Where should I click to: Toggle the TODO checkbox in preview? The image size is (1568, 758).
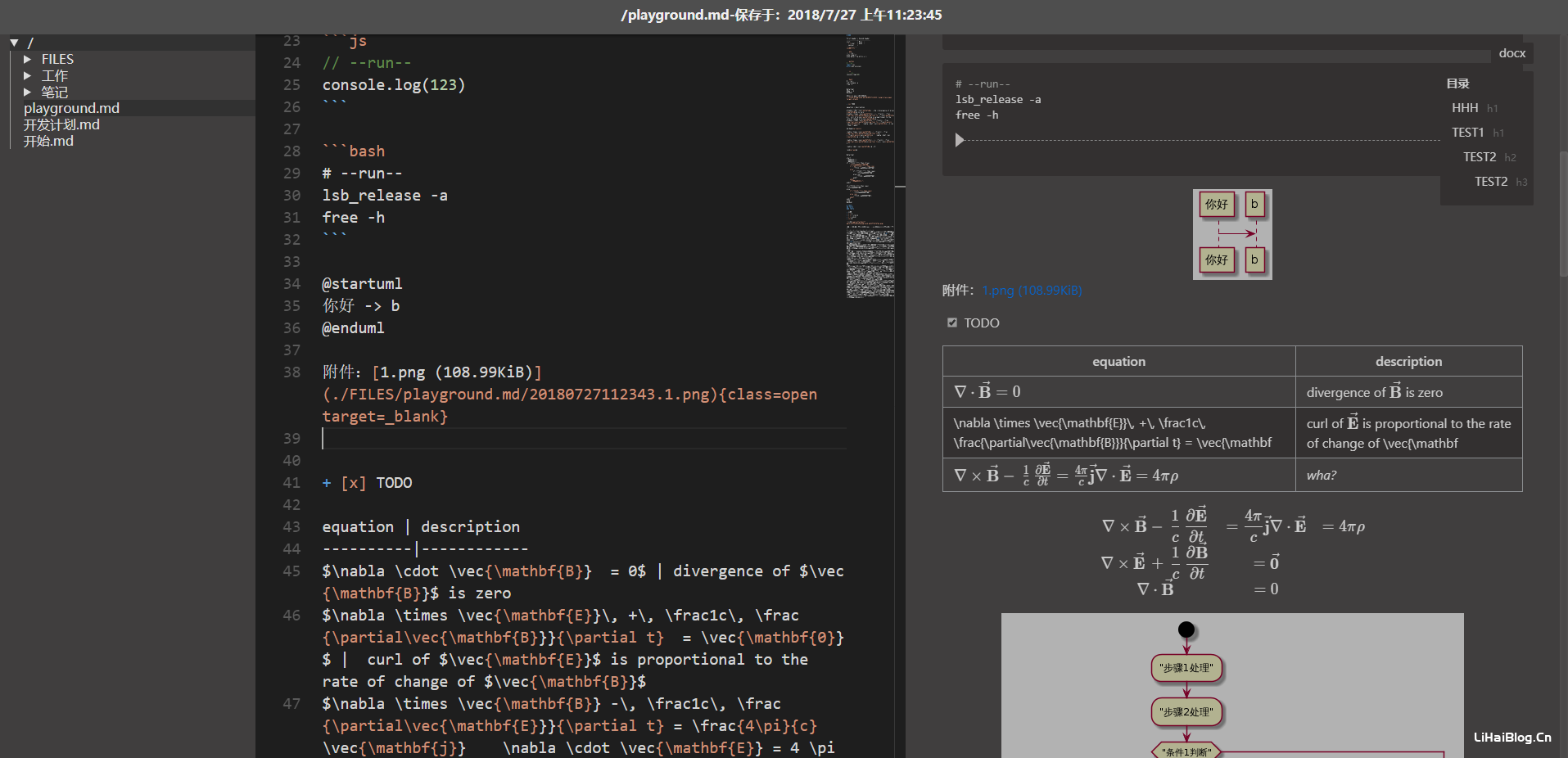(x=951, y=323)
